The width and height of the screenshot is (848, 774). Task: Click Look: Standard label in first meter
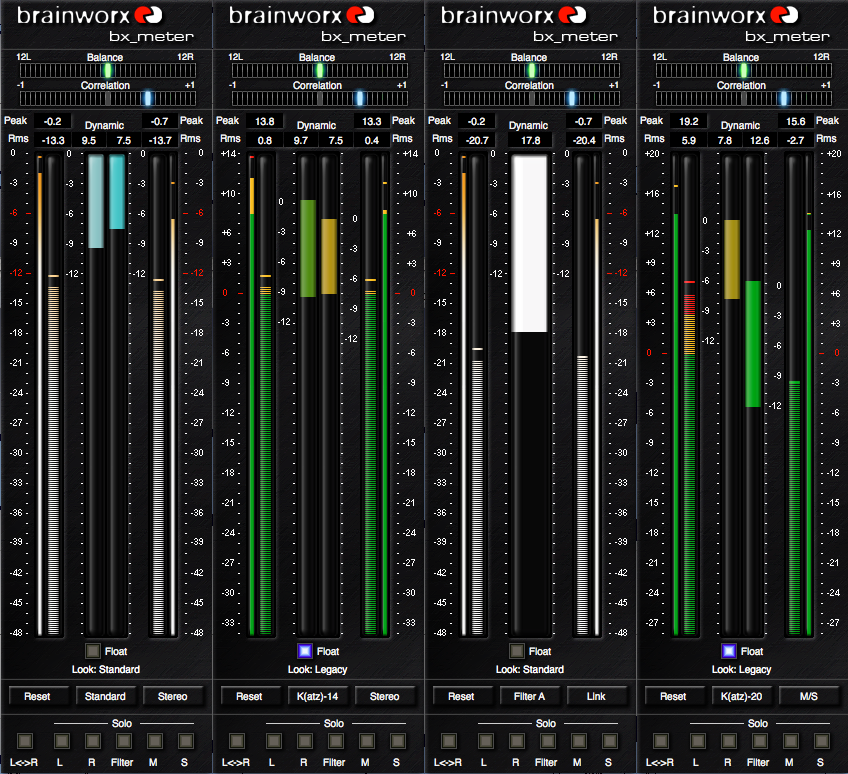coord(106,669)
